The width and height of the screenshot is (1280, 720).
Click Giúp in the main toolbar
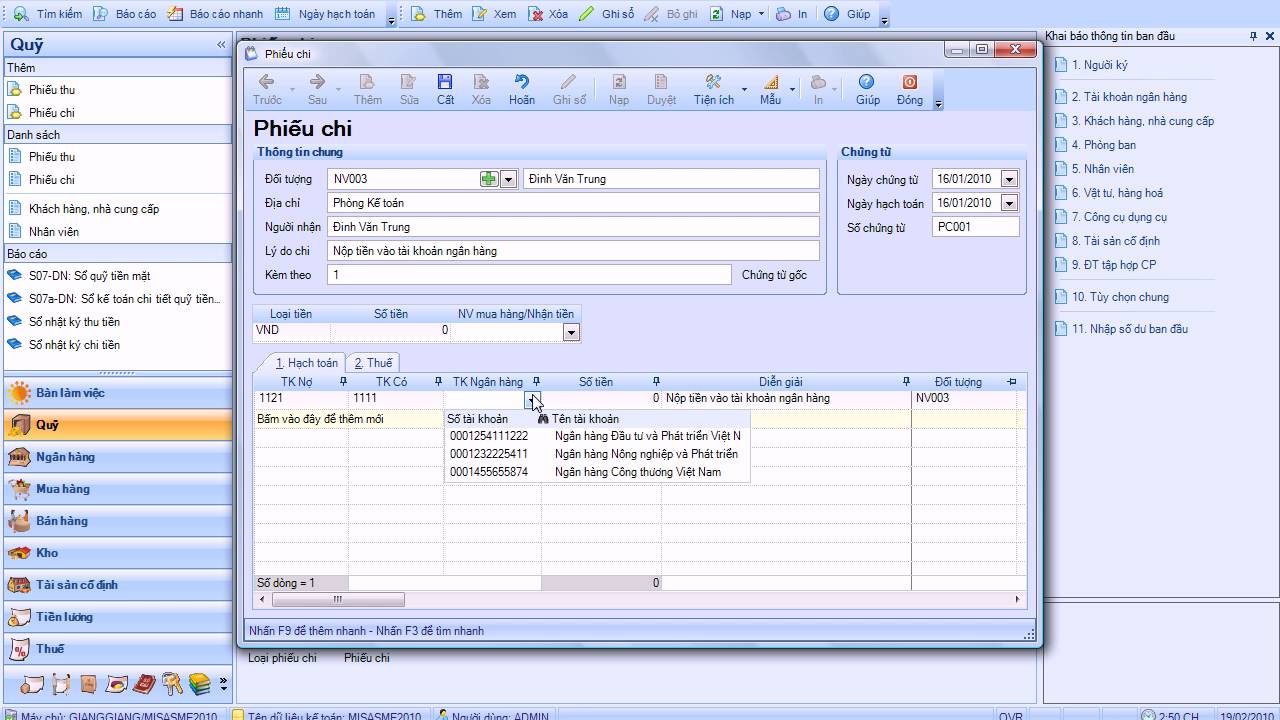pyautogui.click(x=847, y=14)
